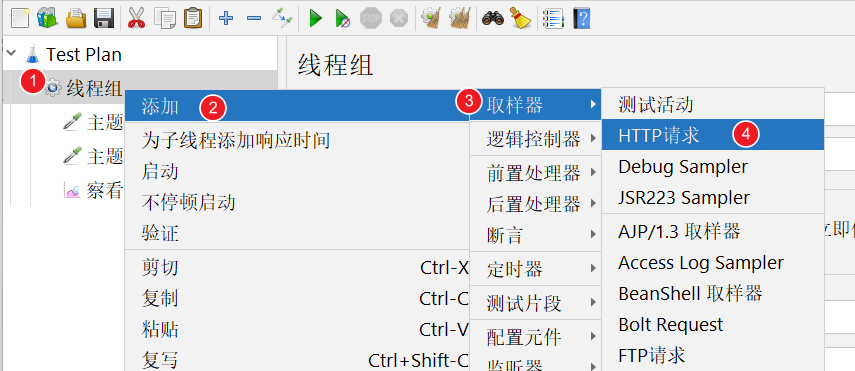
Task: Select BeanShell 取样器 entry
Action: pos(713,294)
